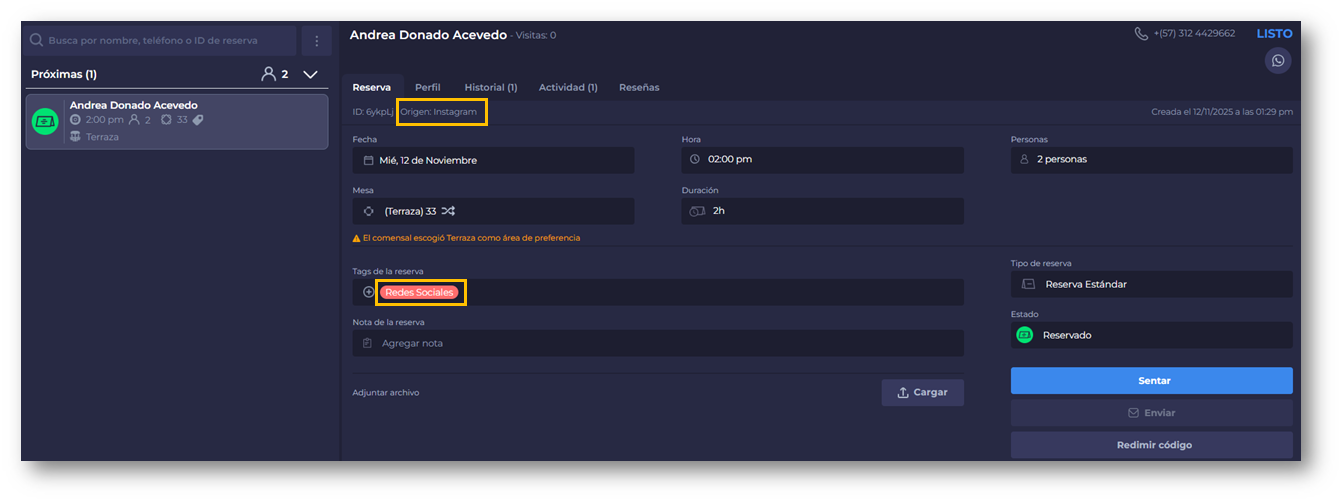Click the duration icon beside 2h
Screen dimensions: 1343x503
tap(697, 211)
